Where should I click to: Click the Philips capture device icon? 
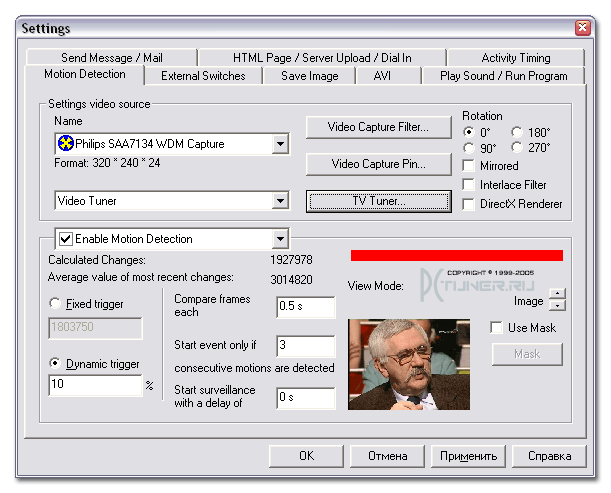coord(66,144)
